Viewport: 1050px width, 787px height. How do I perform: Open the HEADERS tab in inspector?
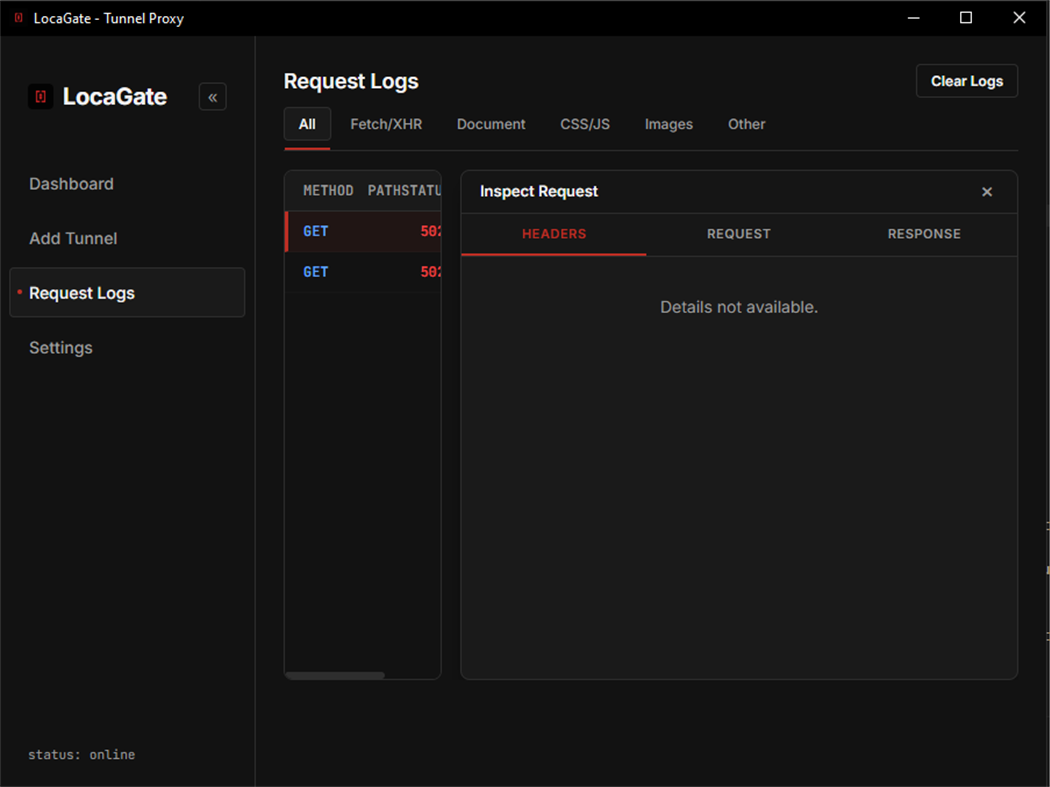tap(554, 234)
